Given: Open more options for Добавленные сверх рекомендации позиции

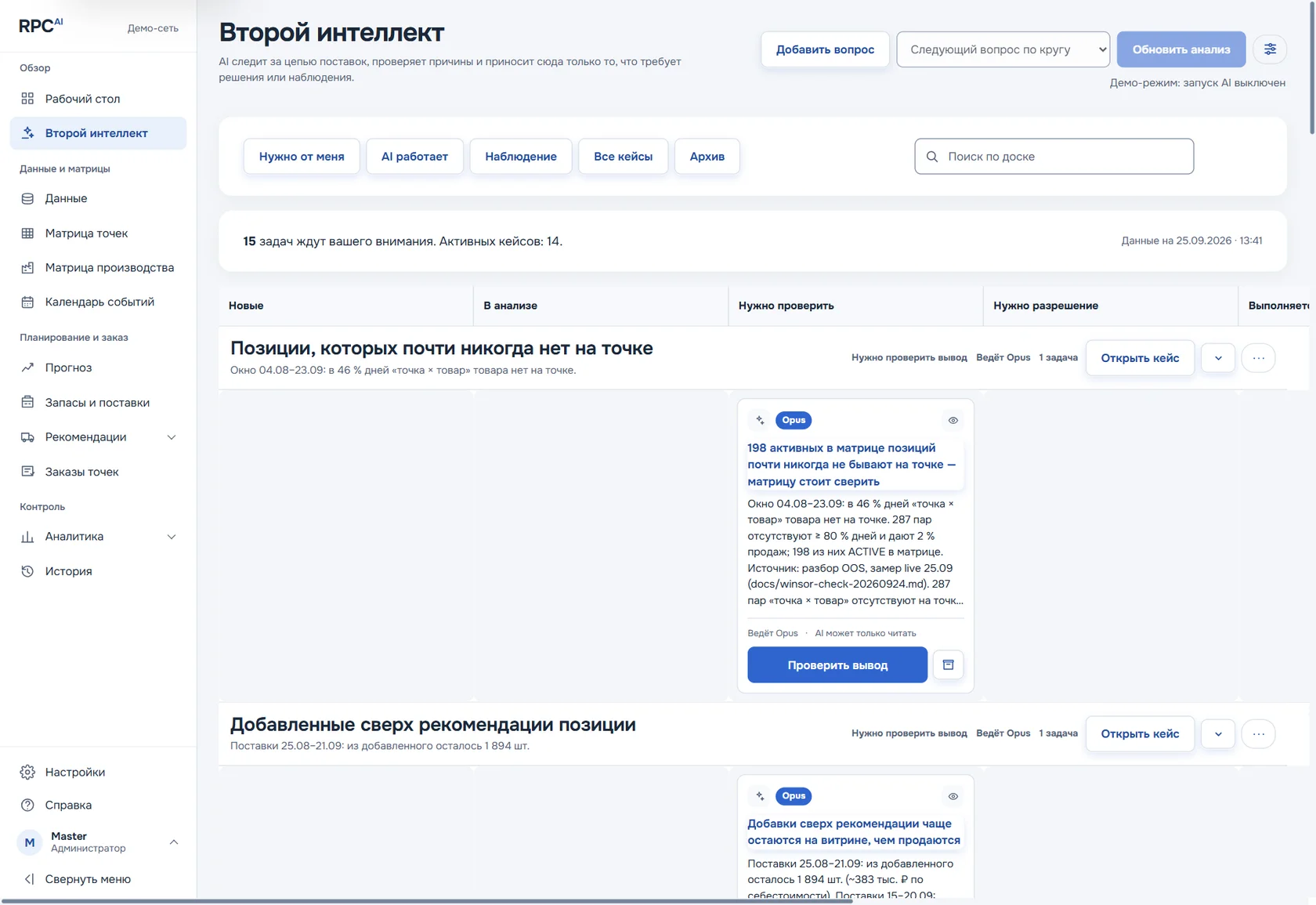Looking at the screenshot, I should tap(1258, 734).
